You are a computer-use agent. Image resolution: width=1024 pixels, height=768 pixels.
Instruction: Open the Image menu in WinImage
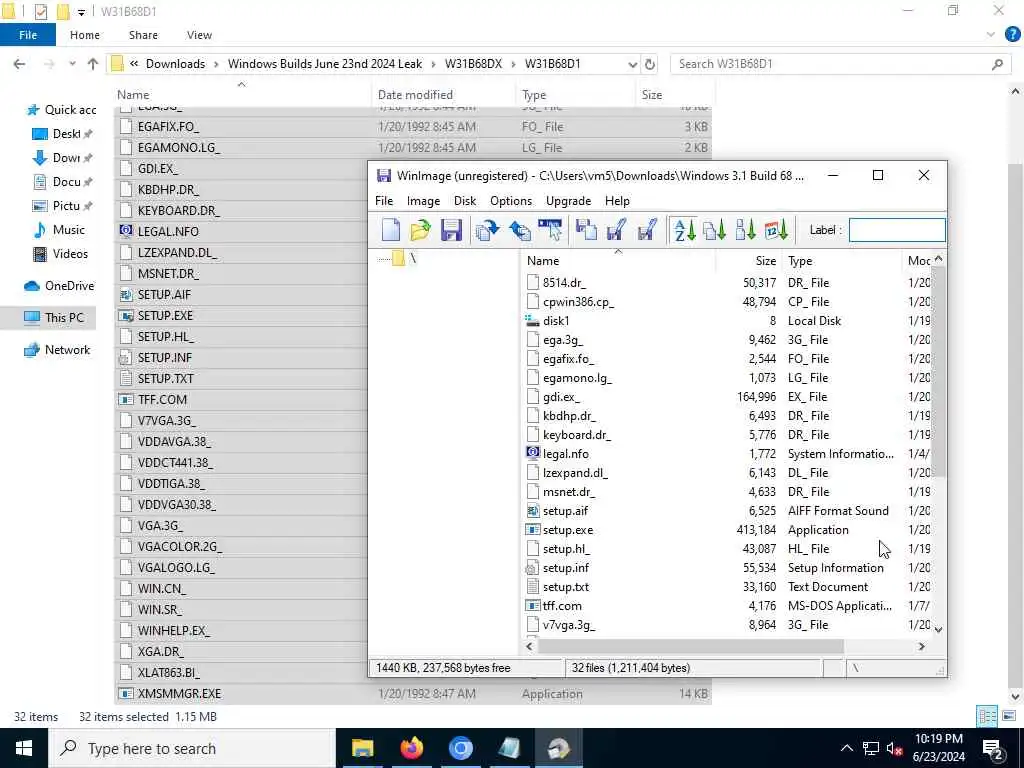[423, 200]
